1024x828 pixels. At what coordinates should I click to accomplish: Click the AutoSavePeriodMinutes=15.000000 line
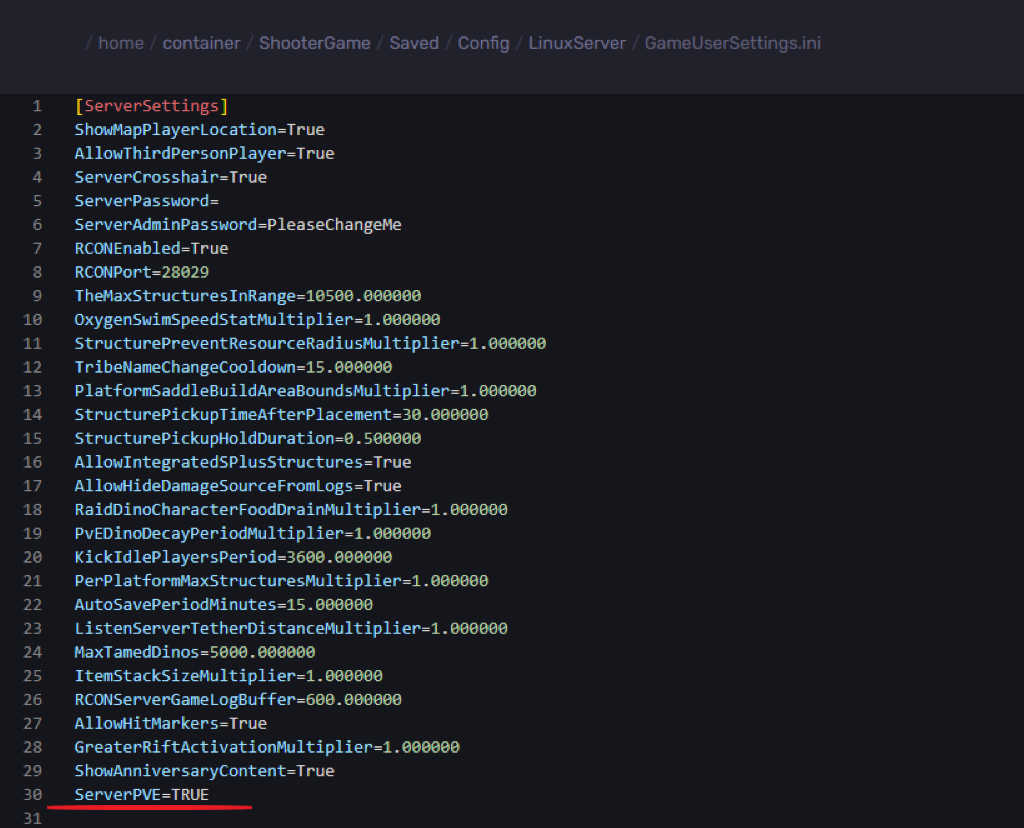pos(223,605)
